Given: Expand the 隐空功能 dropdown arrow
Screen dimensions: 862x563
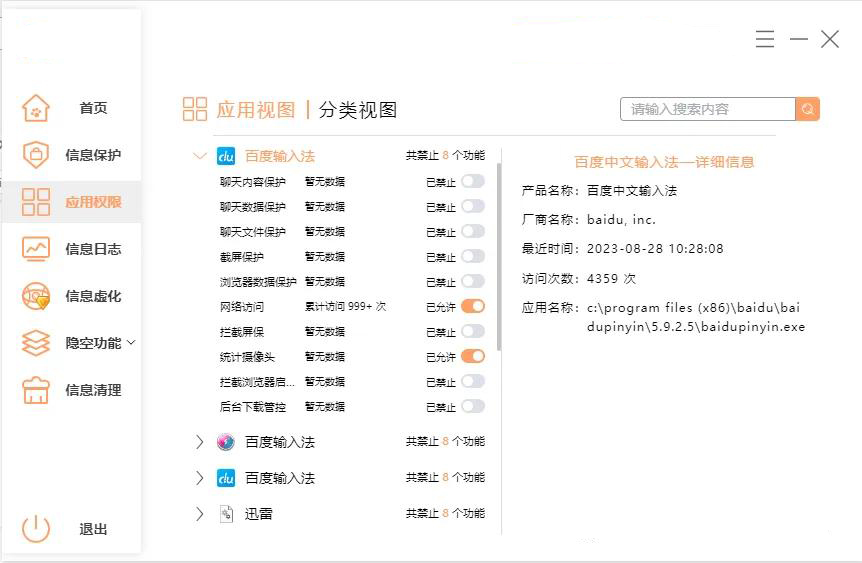Looking at the screenshot, I should [x=131, y=343].
